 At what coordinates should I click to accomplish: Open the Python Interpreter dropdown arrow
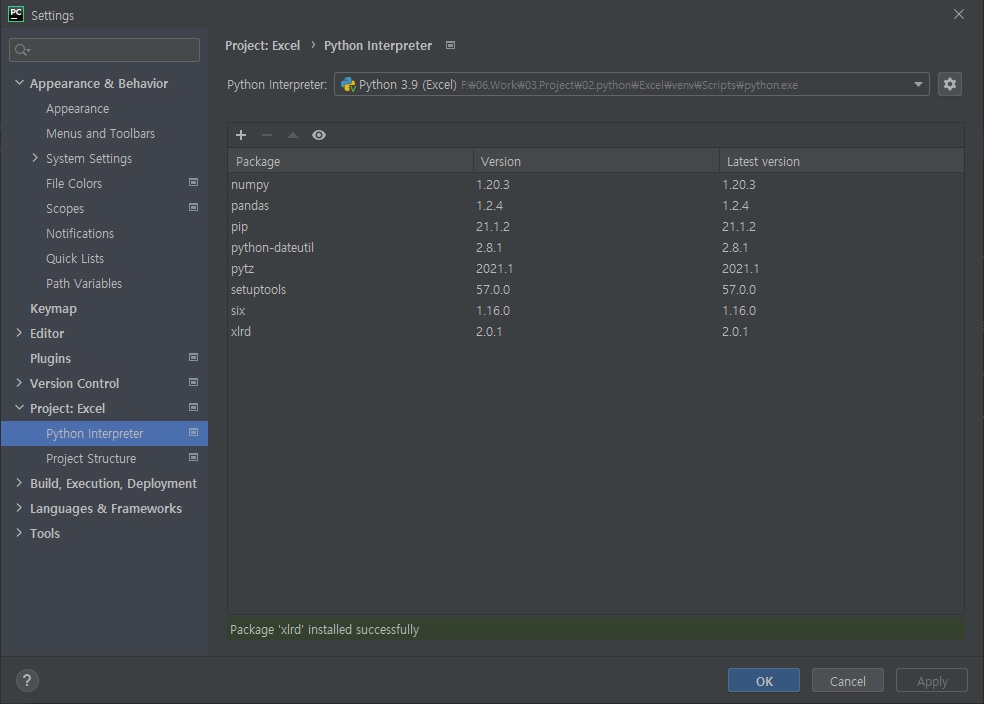918,84
